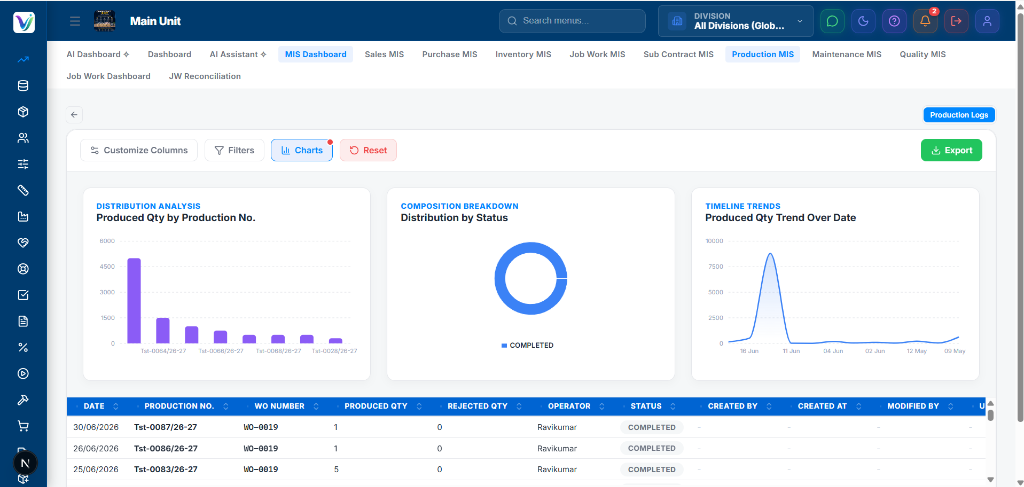1024x487 pixels.
Task: Select the MIS Dashboard tab
Action: point(315,54)
